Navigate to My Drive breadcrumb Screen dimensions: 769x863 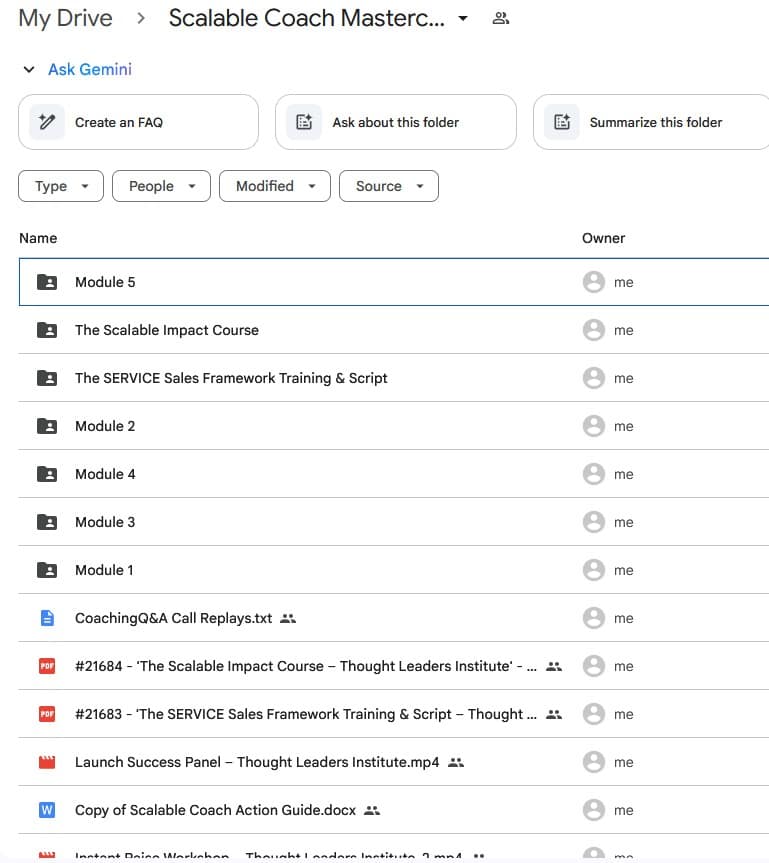[64, 17]
